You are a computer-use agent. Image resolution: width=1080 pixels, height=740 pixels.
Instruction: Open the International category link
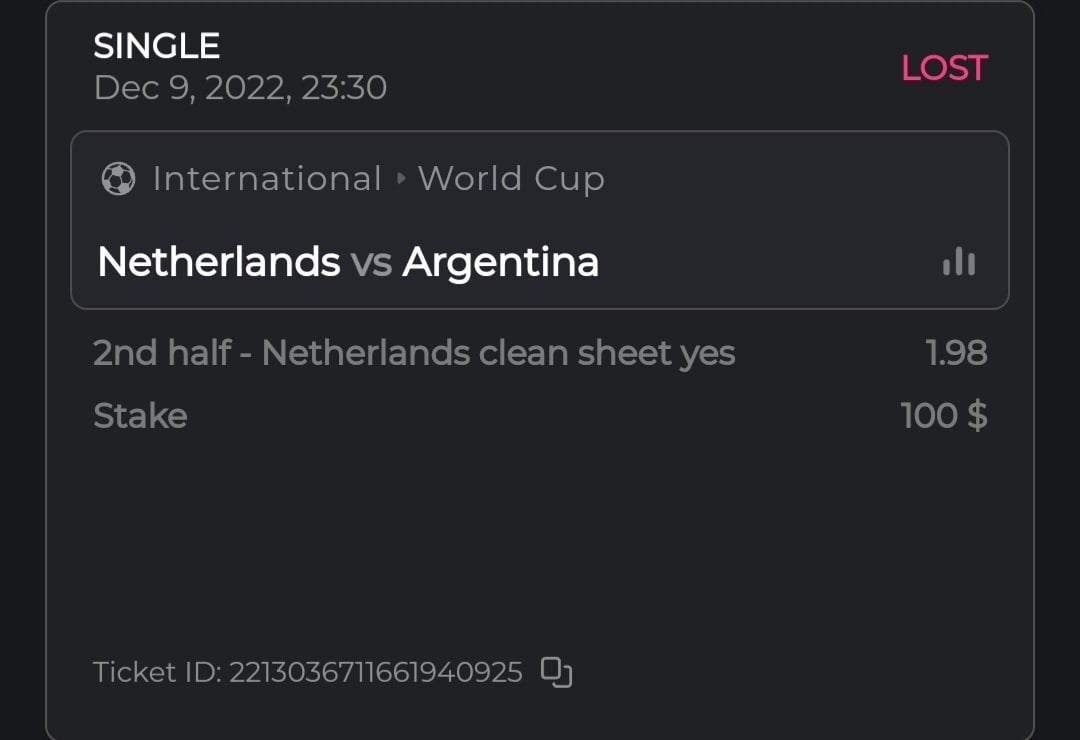click(267, 179)
